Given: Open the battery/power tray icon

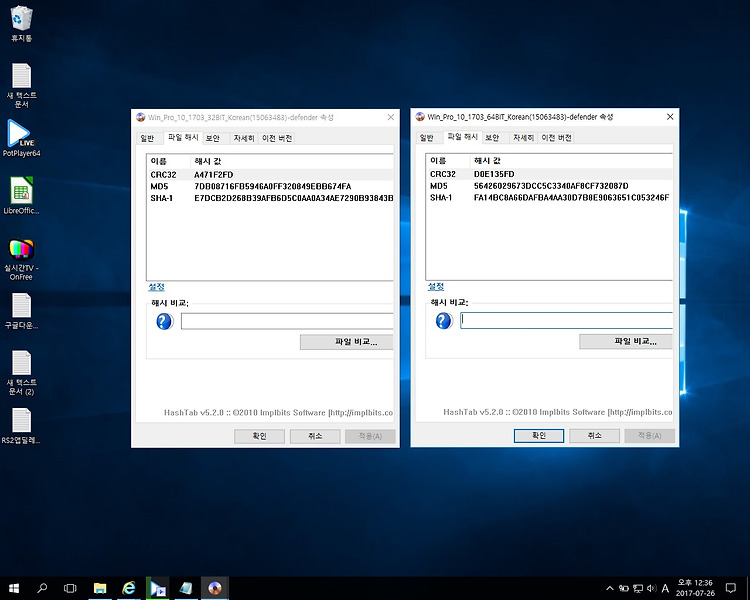Looking at the screenshot, I should point(624,588).
